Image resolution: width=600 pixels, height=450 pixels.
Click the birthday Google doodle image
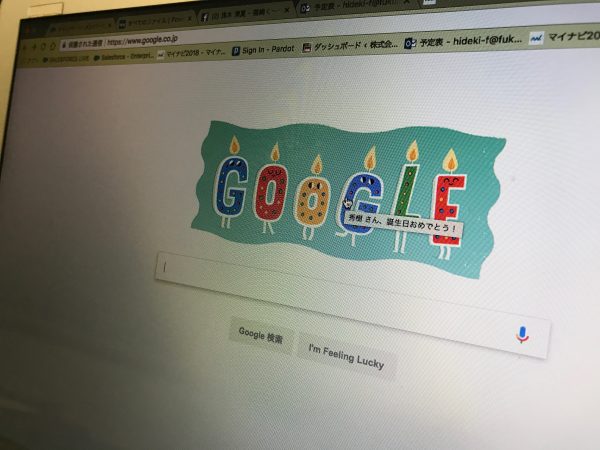(347, 197)
